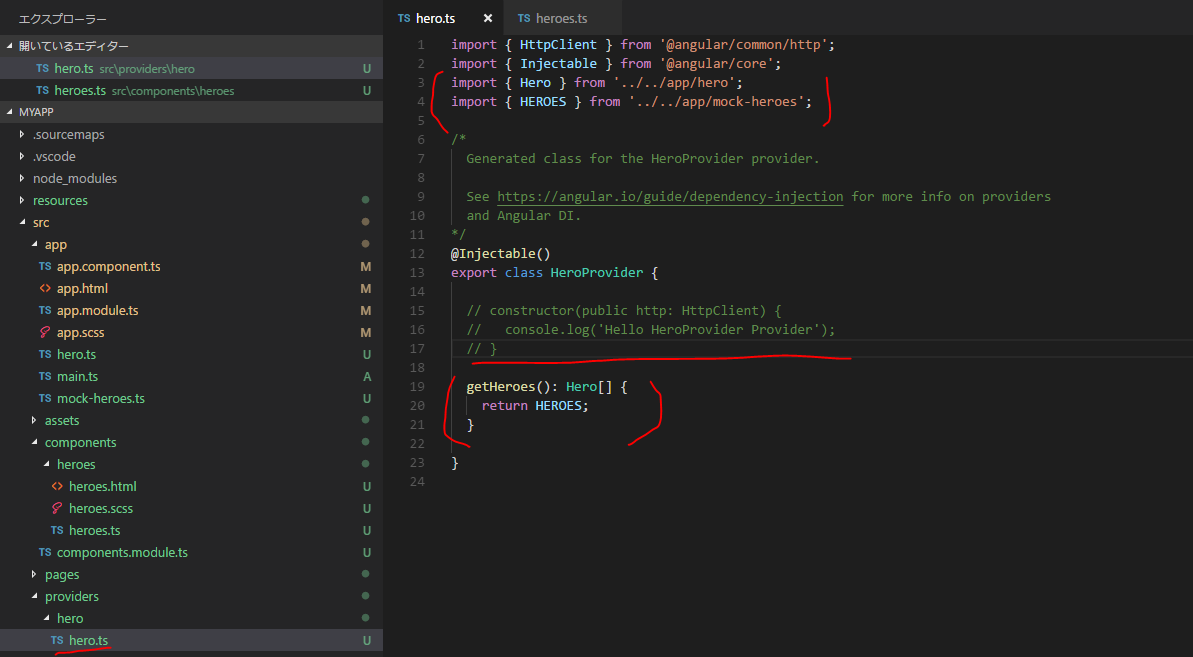The width and height of the screenshot is (1193, 657).
Task: Open app.scss file
Action: click(x=81, y=333)
